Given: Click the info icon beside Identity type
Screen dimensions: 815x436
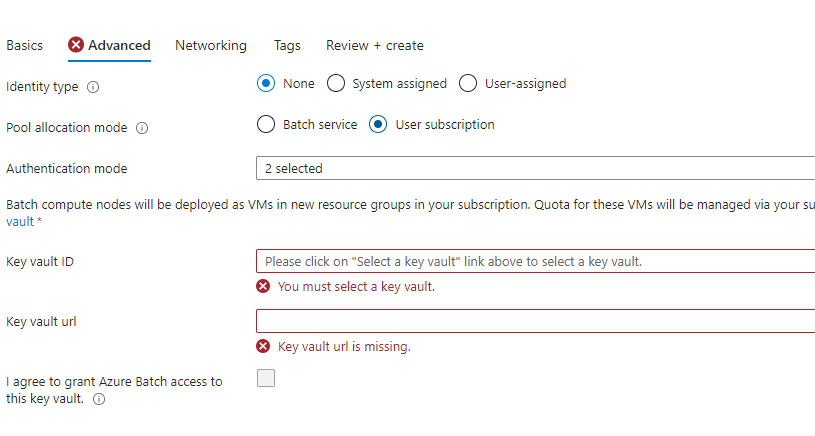Looking at the screenshot, I should tap(93, 87).
